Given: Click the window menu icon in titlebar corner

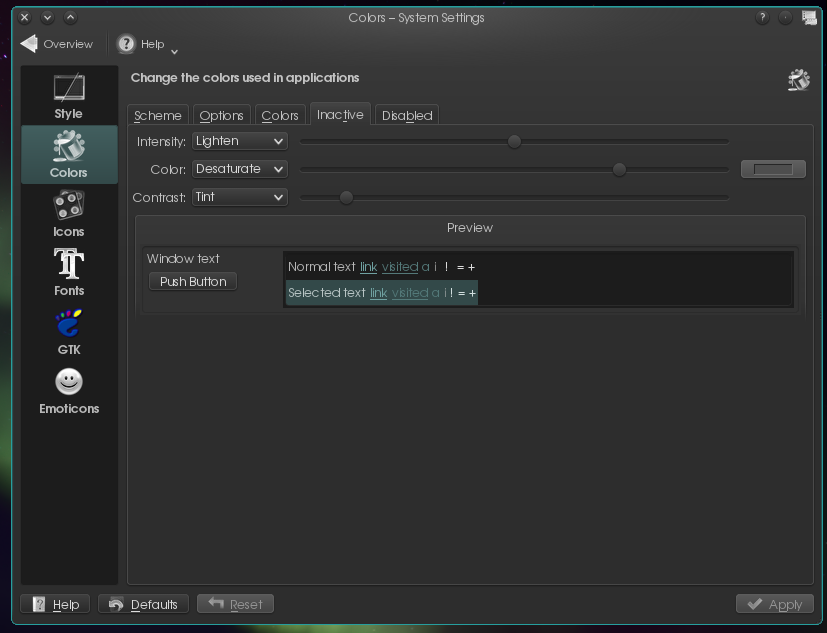Looking at the screenshot, I should [809, 17].
